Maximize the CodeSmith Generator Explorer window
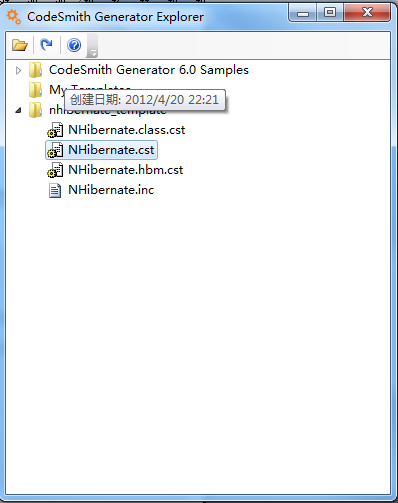The image size is (398, 503). coord(330,13)
